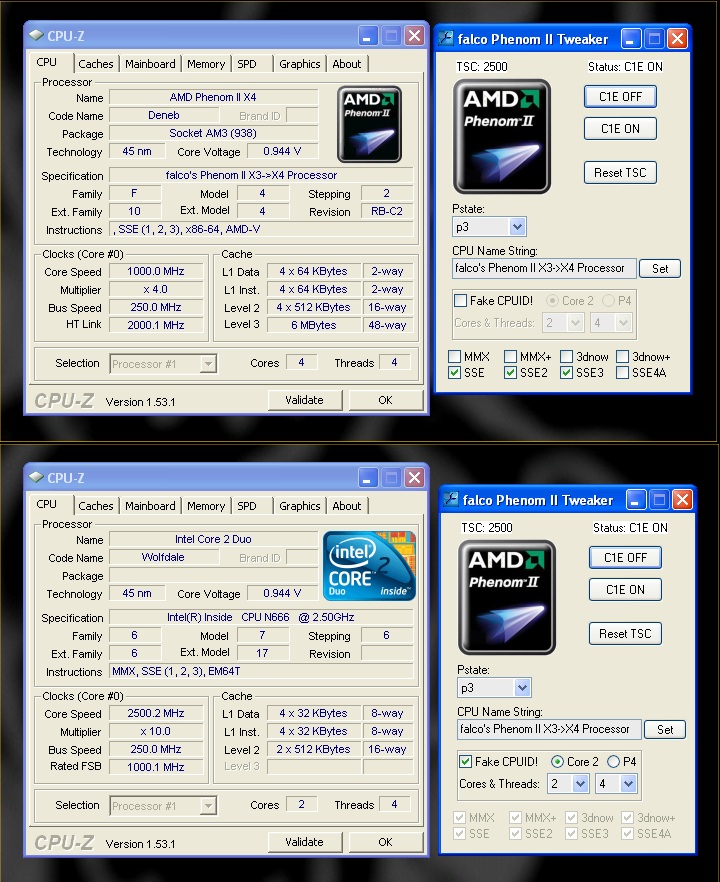Minimize the top Tweaker window
720x882 pixels.
point(631,39)
